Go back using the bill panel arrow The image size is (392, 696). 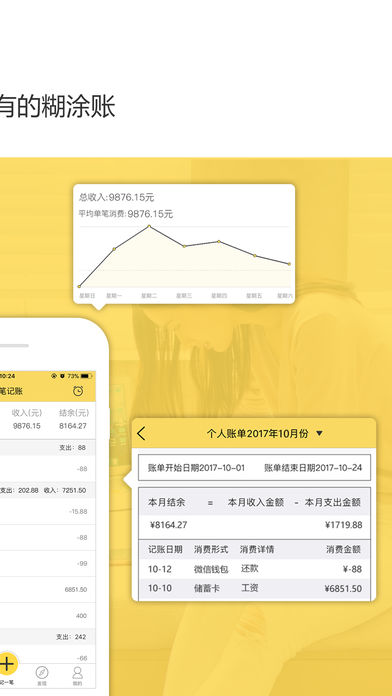141,433
